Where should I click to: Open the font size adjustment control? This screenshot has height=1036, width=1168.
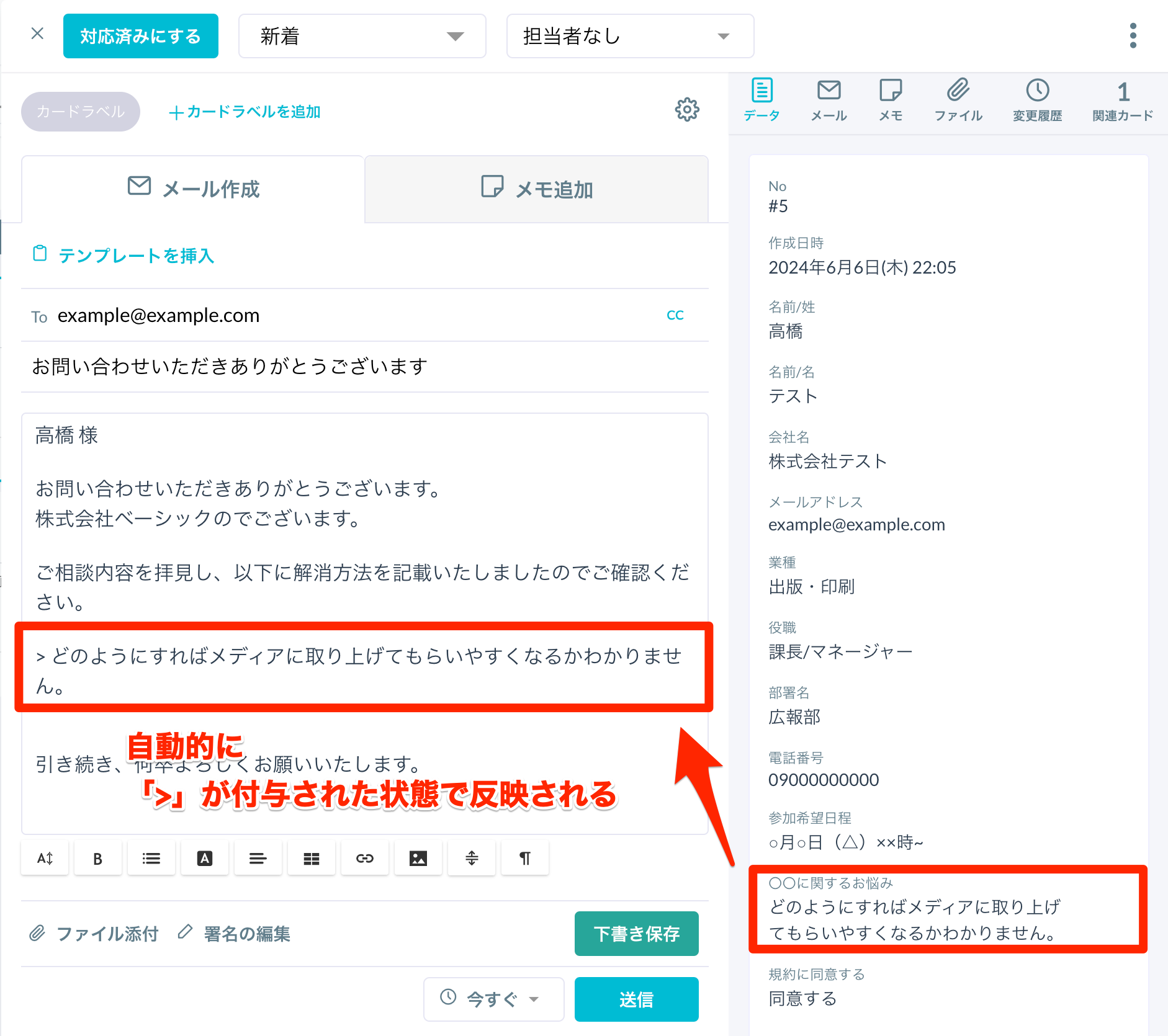pos(44,858)
